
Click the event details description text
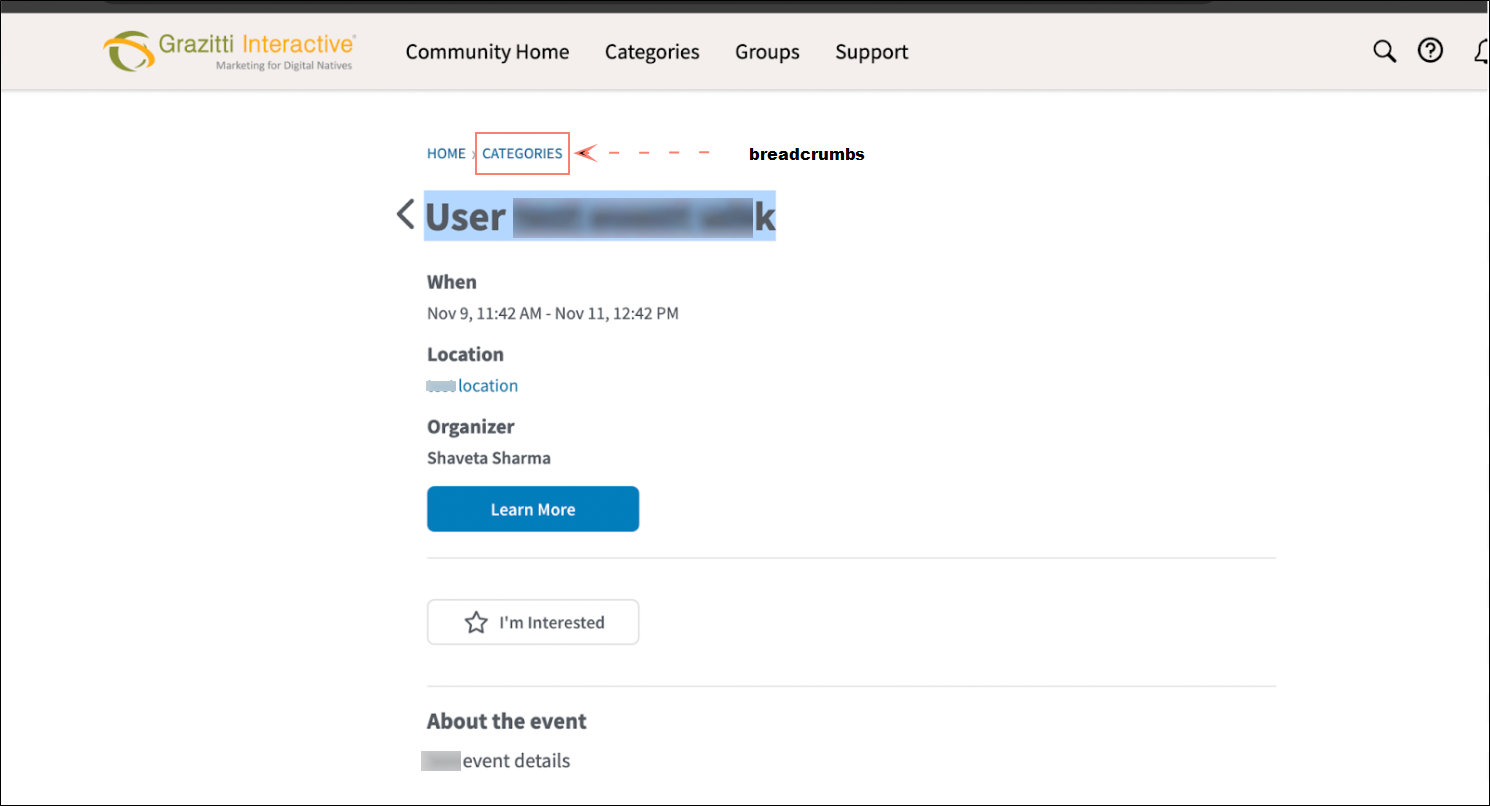[x=515, y=761]
